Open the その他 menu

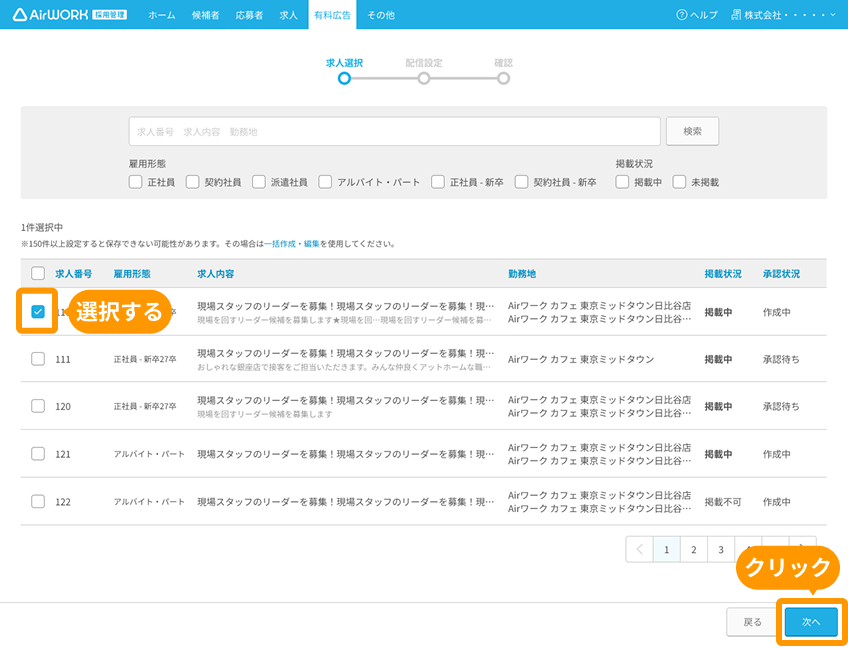[381, 15]
